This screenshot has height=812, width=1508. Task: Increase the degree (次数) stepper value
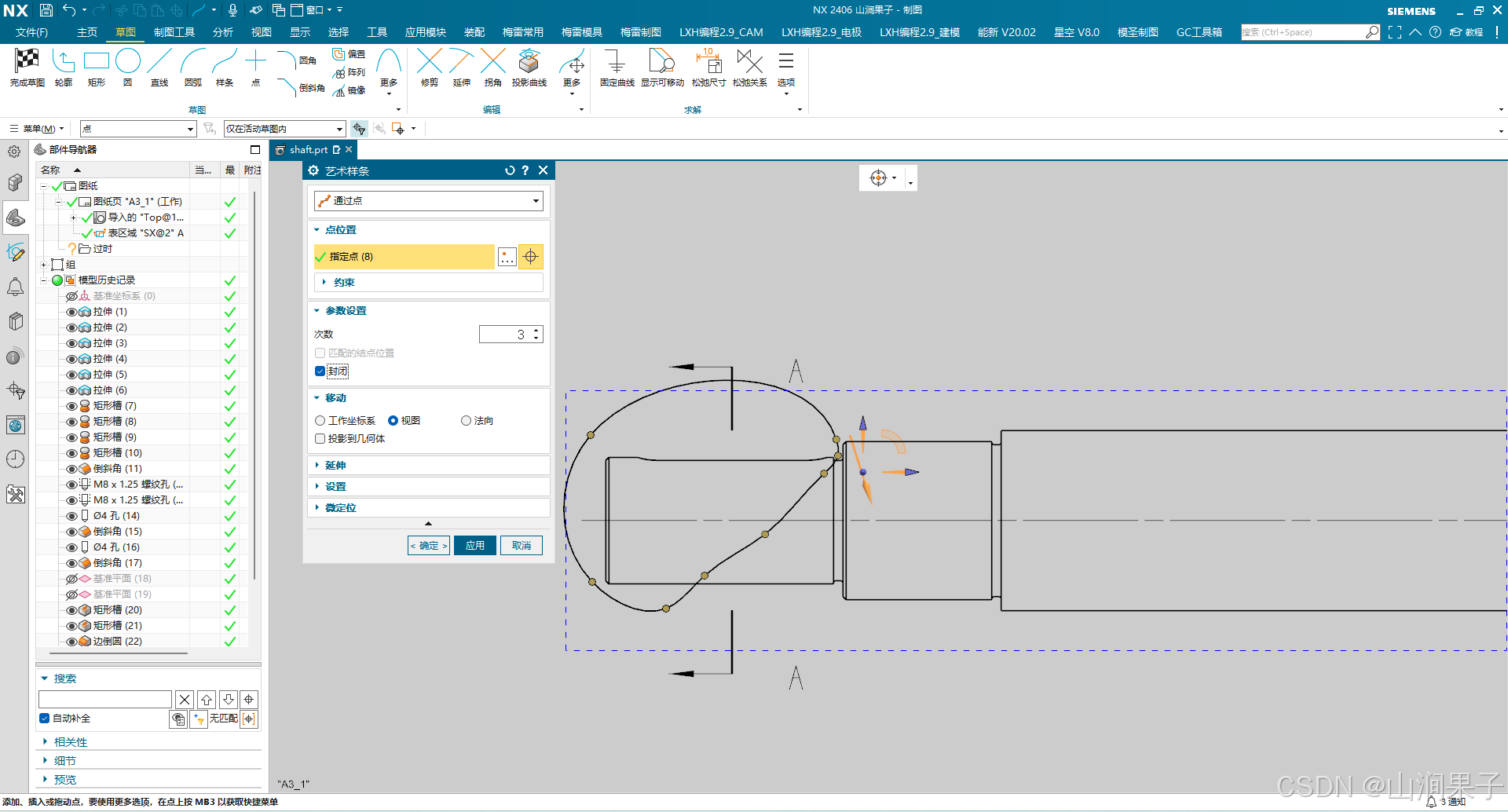point(536,331)
